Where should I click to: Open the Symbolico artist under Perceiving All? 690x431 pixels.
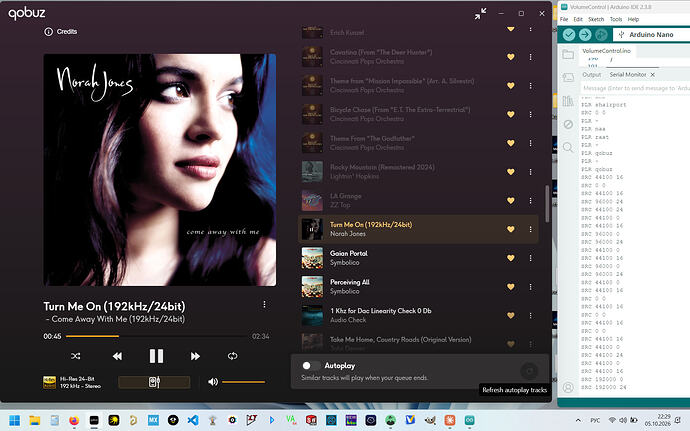tap(345, 291)
